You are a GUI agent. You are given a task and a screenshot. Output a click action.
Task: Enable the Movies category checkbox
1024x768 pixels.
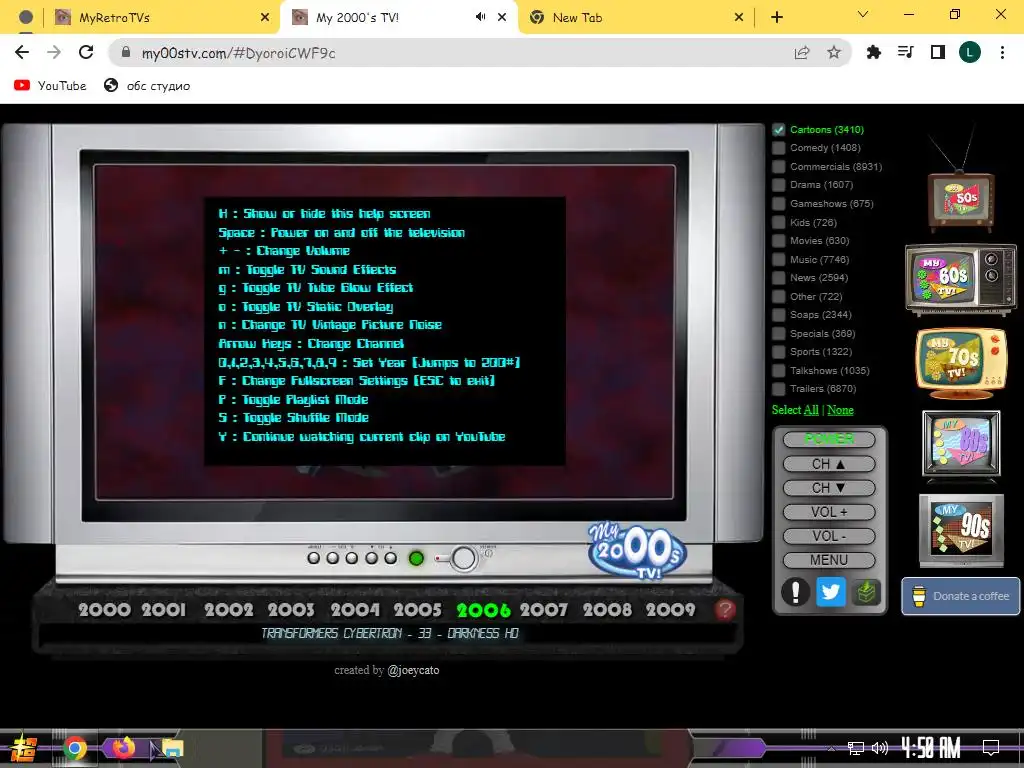tap(778, 241)
